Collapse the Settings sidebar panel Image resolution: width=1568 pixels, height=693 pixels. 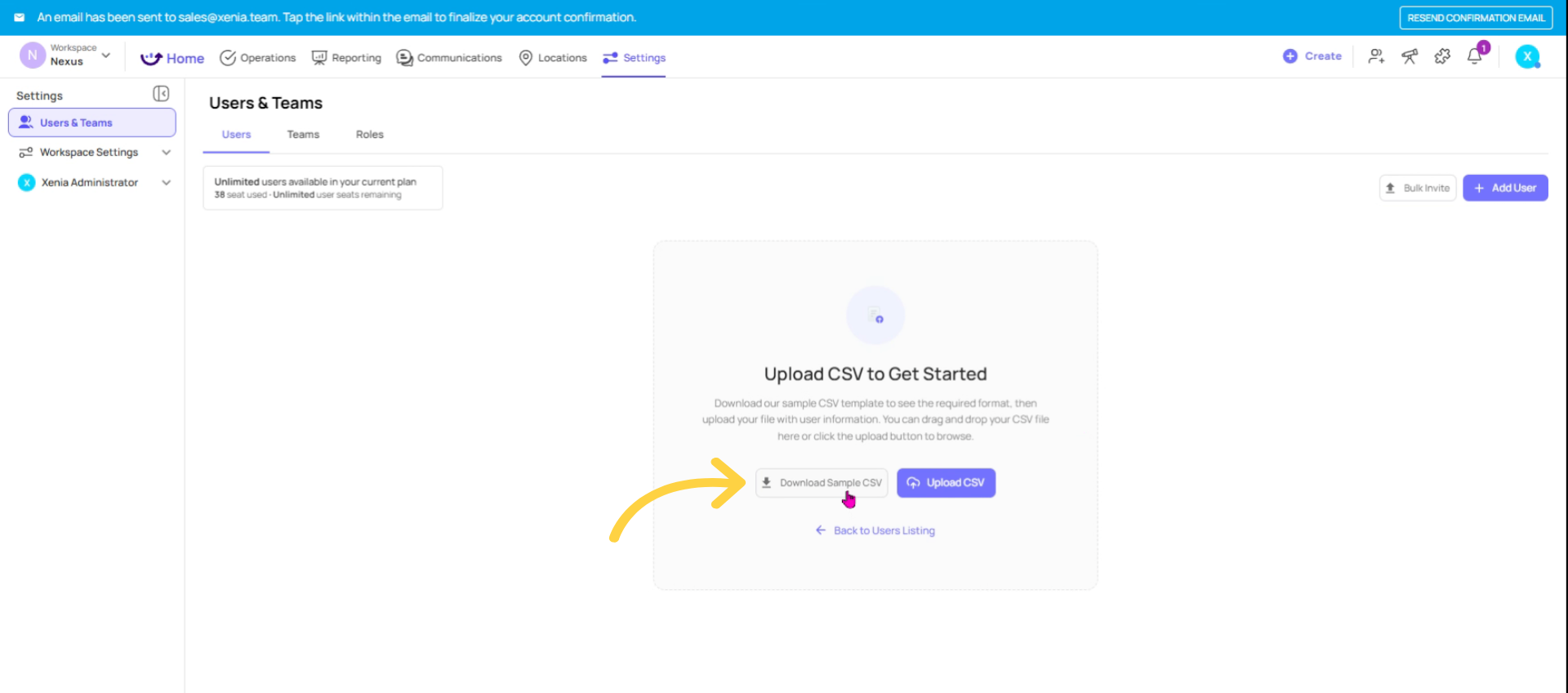coord(161,93)
